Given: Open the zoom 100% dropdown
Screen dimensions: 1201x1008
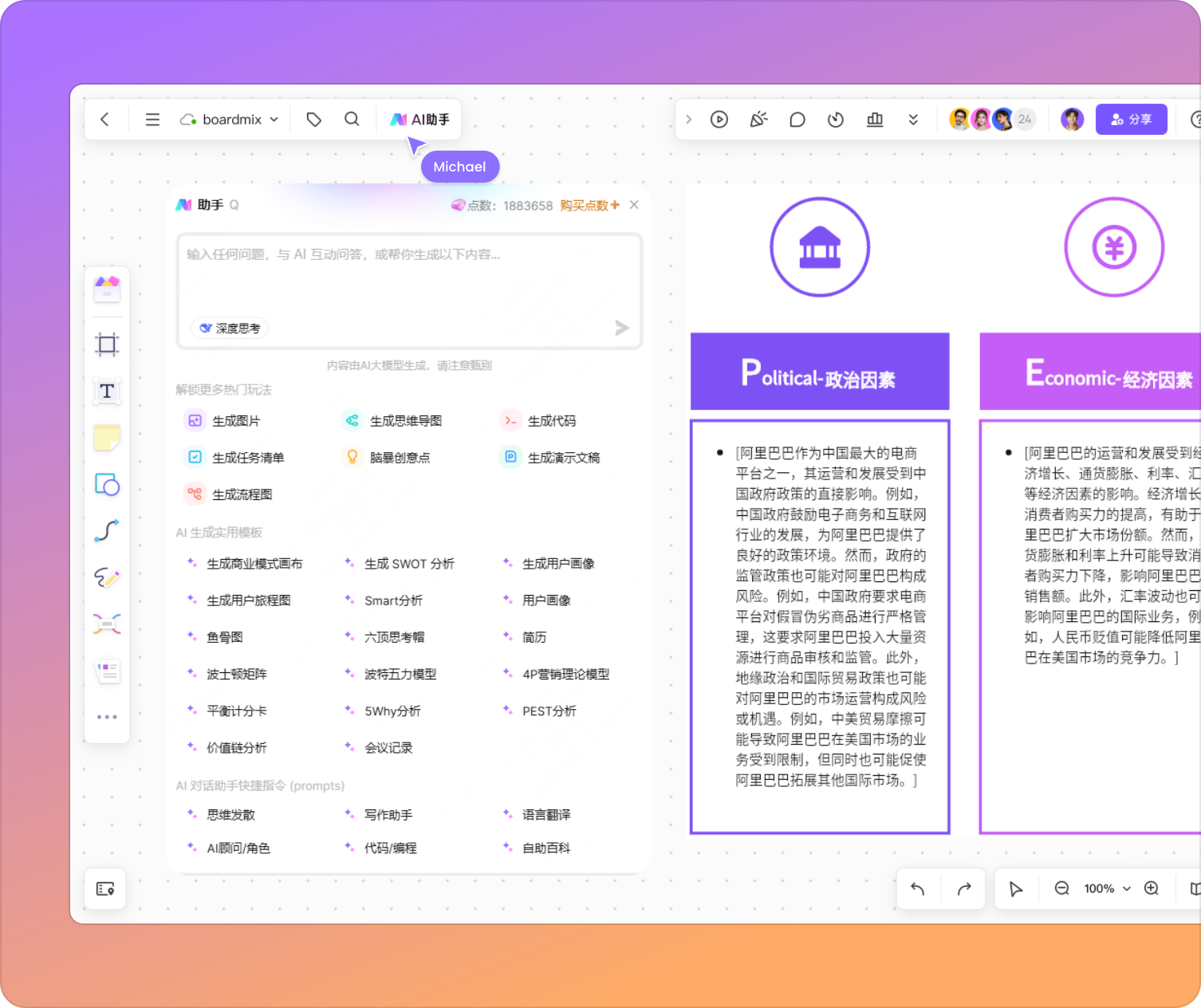Looking at the screenshot, I should coord(1108,888).
